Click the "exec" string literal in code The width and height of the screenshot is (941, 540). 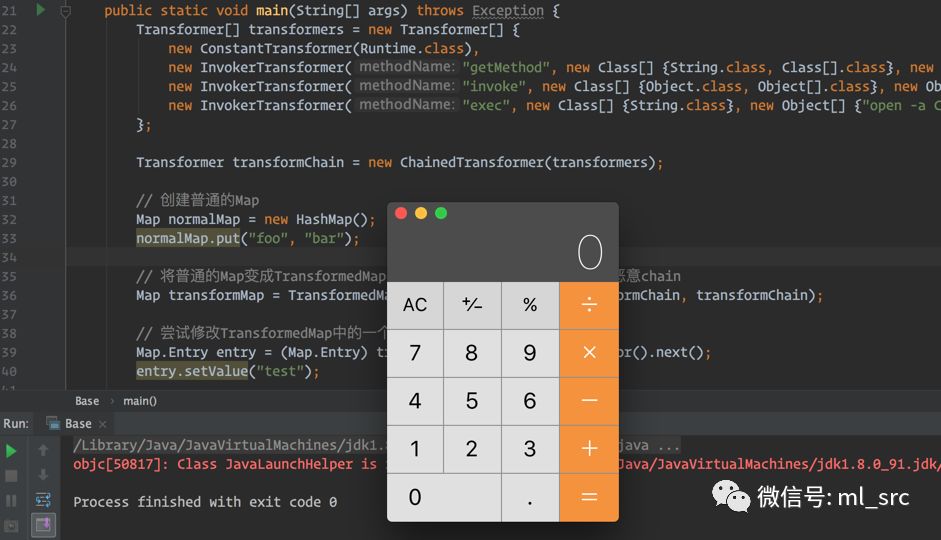pyautogui.click(x=486, y=106)
